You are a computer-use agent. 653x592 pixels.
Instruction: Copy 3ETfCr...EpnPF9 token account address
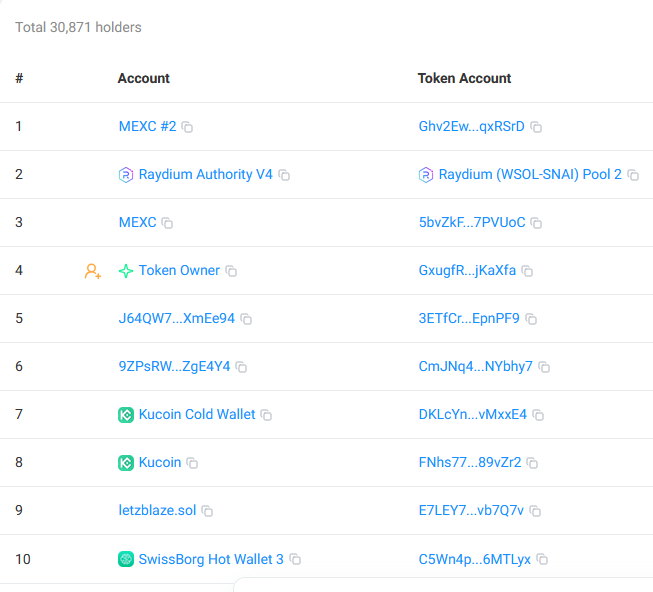pos(531,319)
